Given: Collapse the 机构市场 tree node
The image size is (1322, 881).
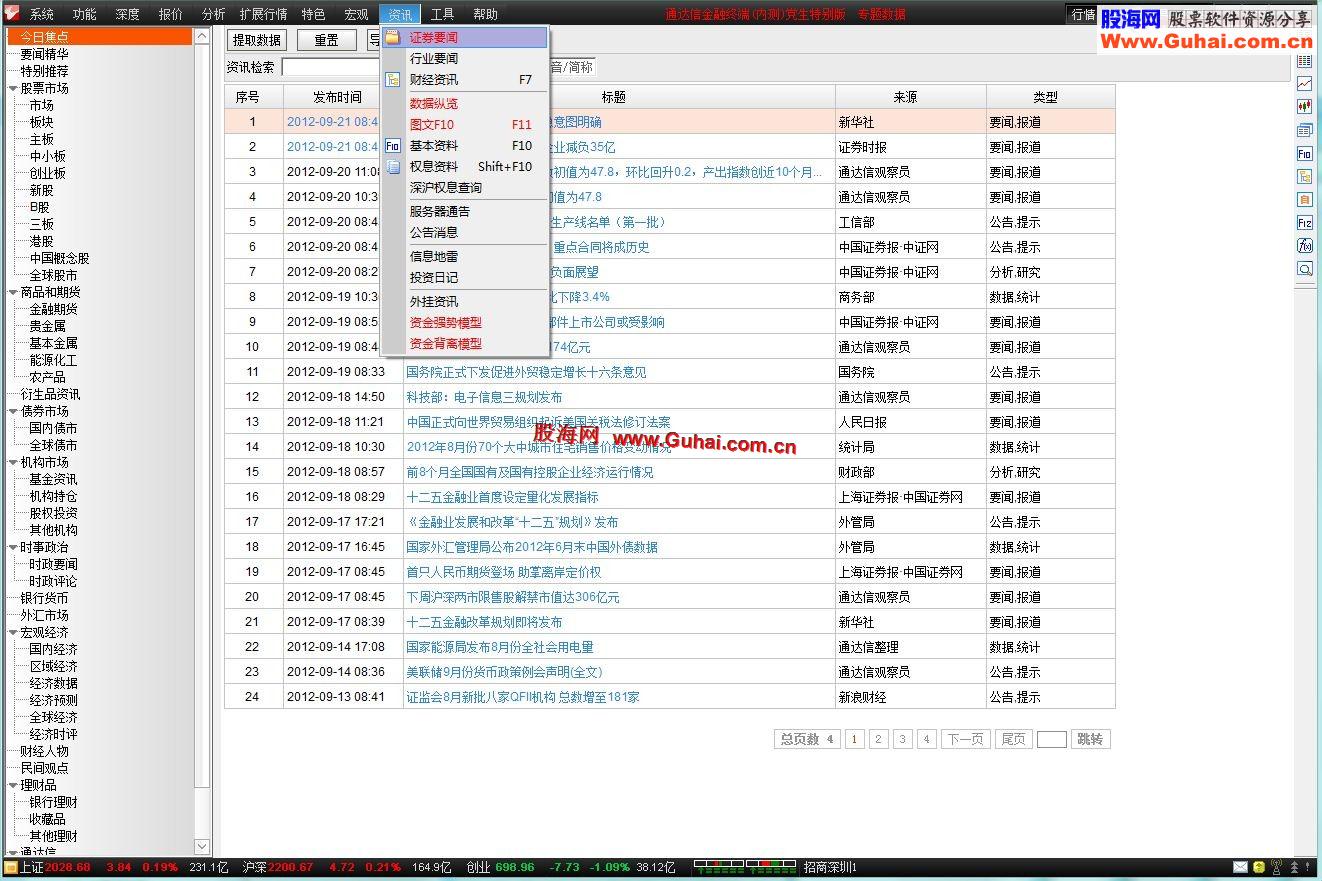Looking at the screenshot, I should 13,462.
